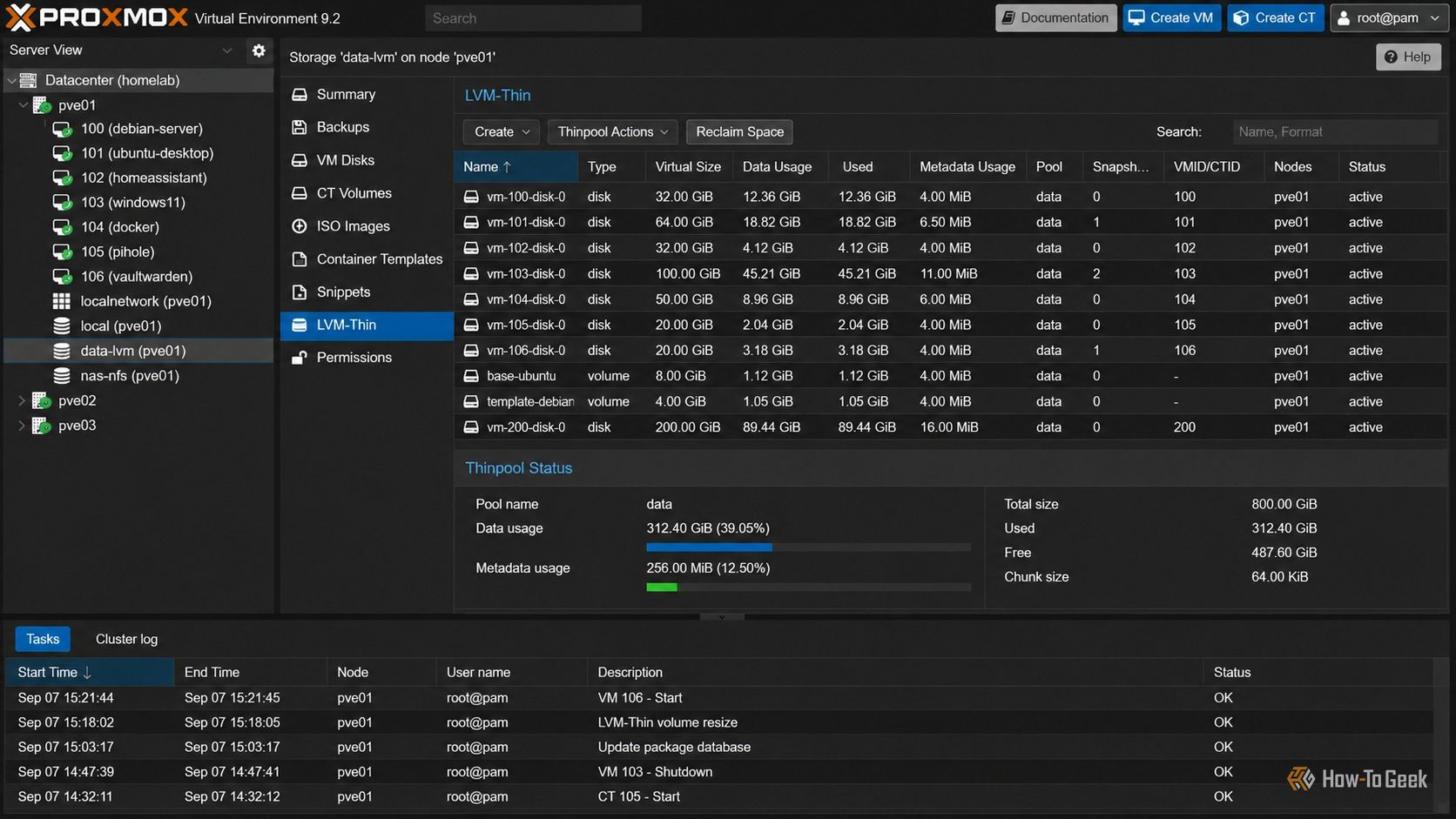Screen dimensions: 1456x819
Task: Open Container Templates menu entry
Action: pos(367,259)
